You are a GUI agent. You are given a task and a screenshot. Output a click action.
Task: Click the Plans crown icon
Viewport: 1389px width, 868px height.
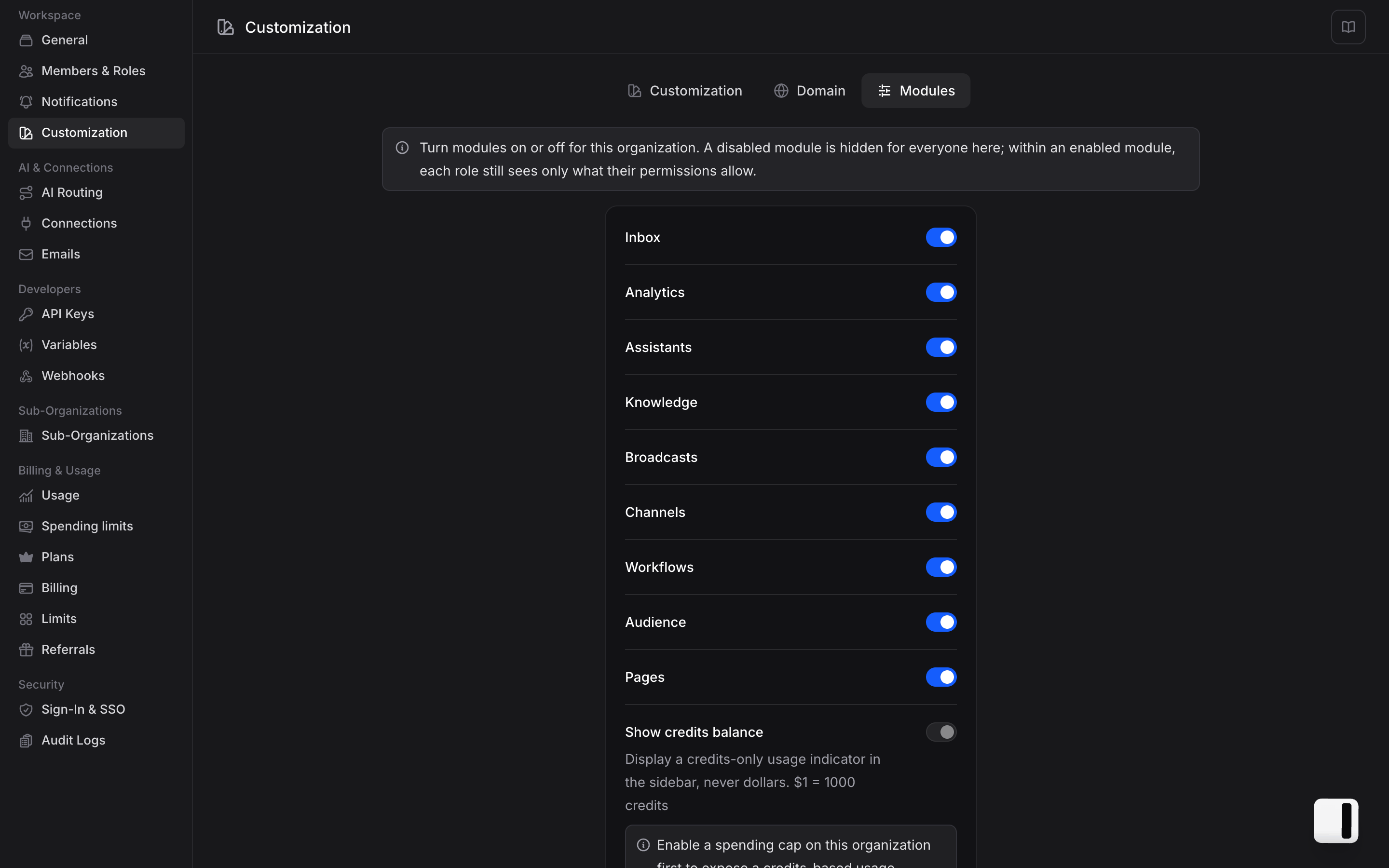[x=26, y=557]
